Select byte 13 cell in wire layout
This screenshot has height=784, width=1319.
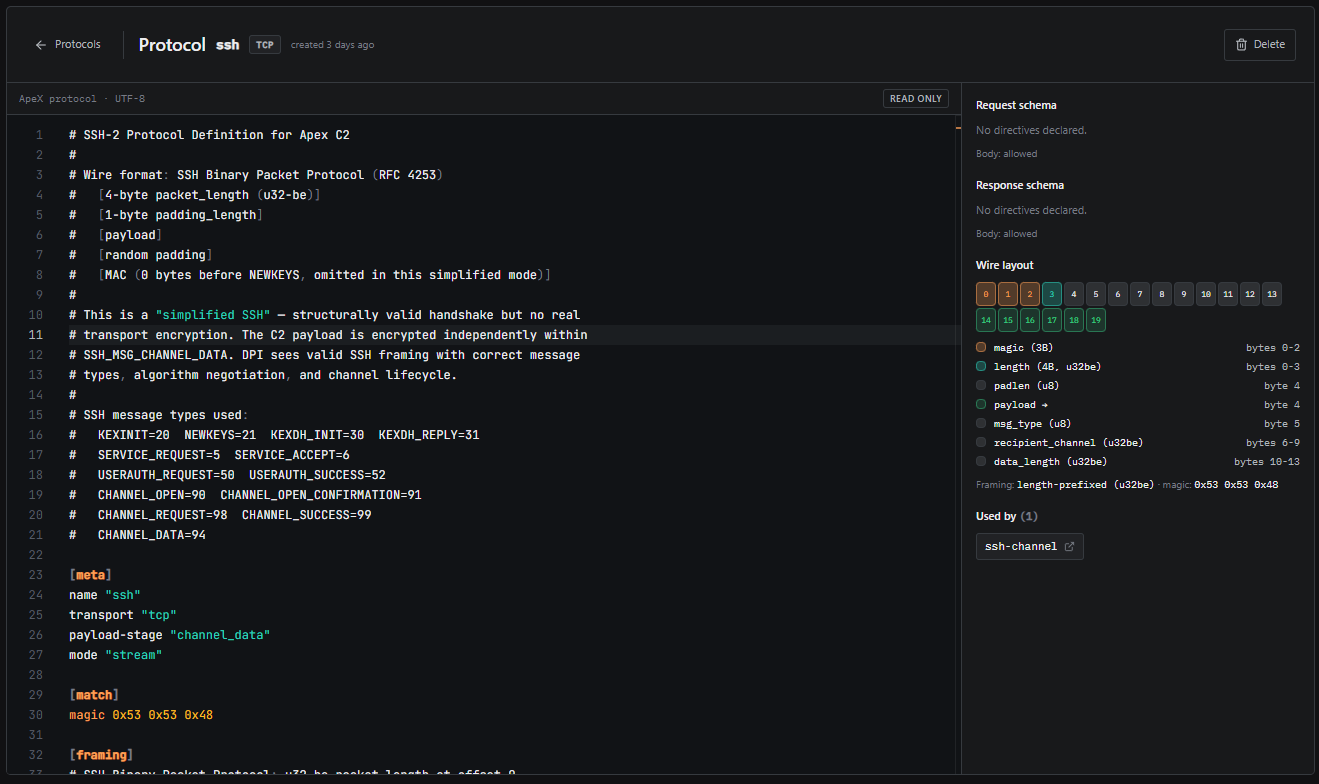(x=1272, y=294)
